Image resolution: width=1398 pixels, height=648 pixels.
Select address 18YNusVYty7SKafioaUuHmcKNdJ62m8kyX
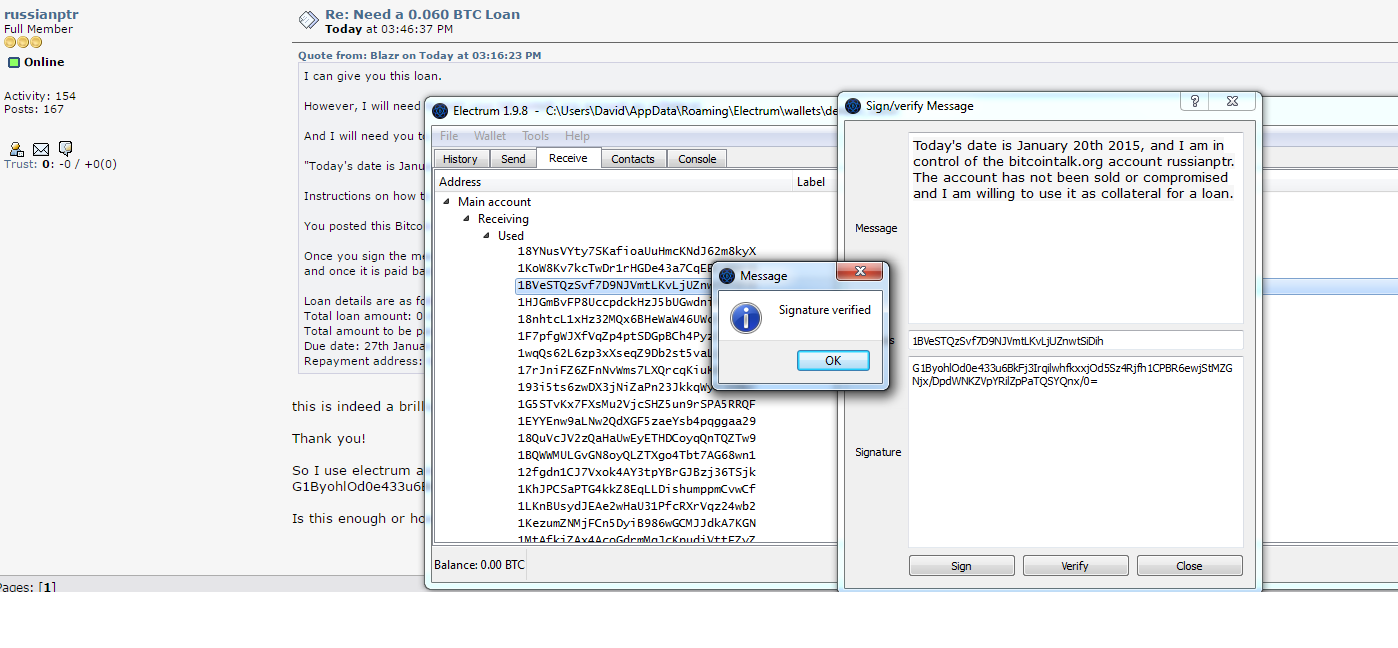[x=636, y=251]
